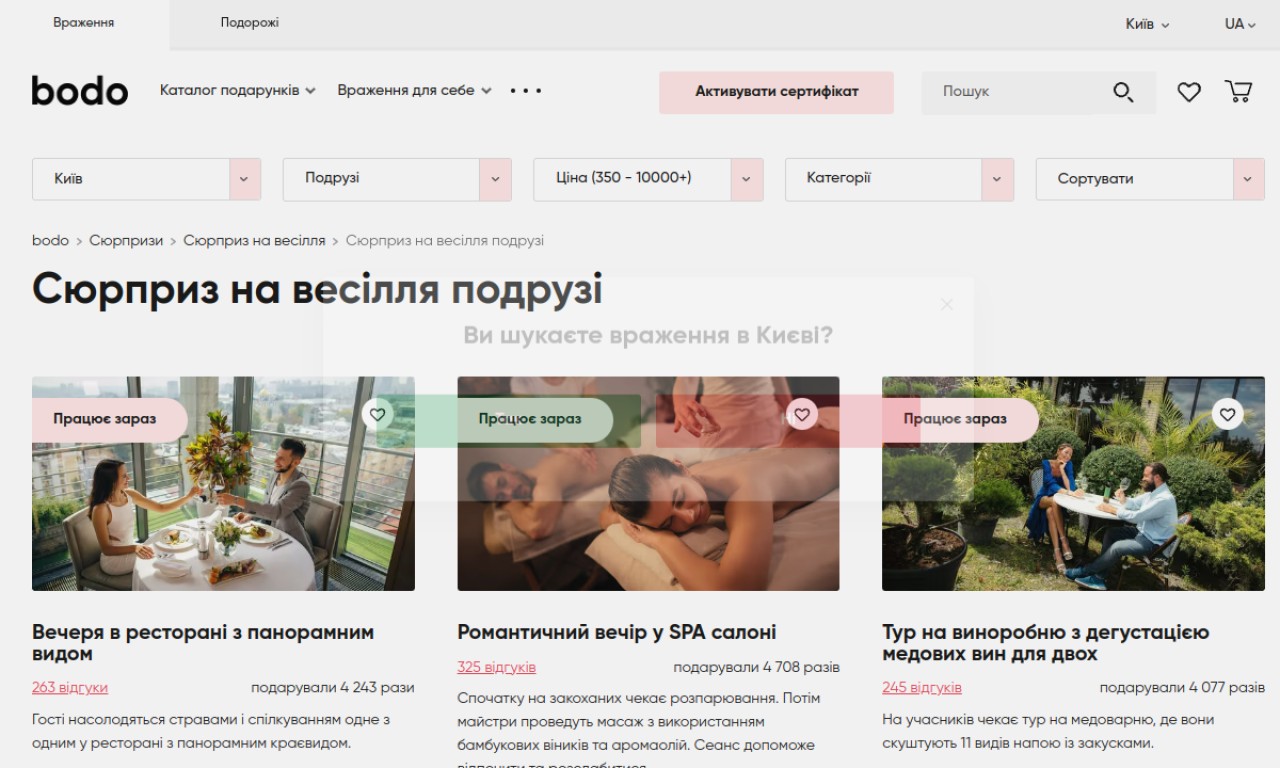
Task: Go to Сюрпризи breadcrumb
Action: (126, 241)
